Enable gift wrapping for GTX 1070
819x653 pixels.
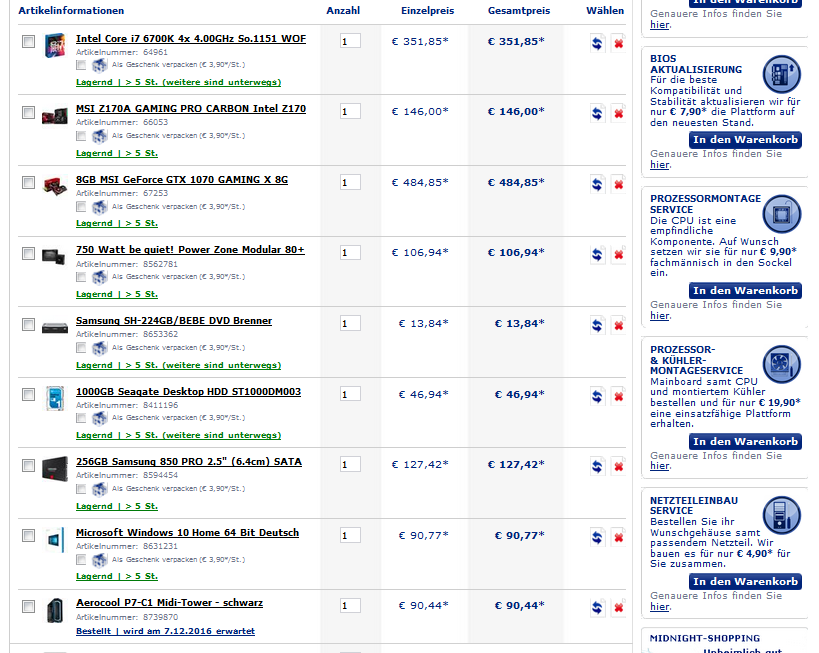(x=81, y=207)
